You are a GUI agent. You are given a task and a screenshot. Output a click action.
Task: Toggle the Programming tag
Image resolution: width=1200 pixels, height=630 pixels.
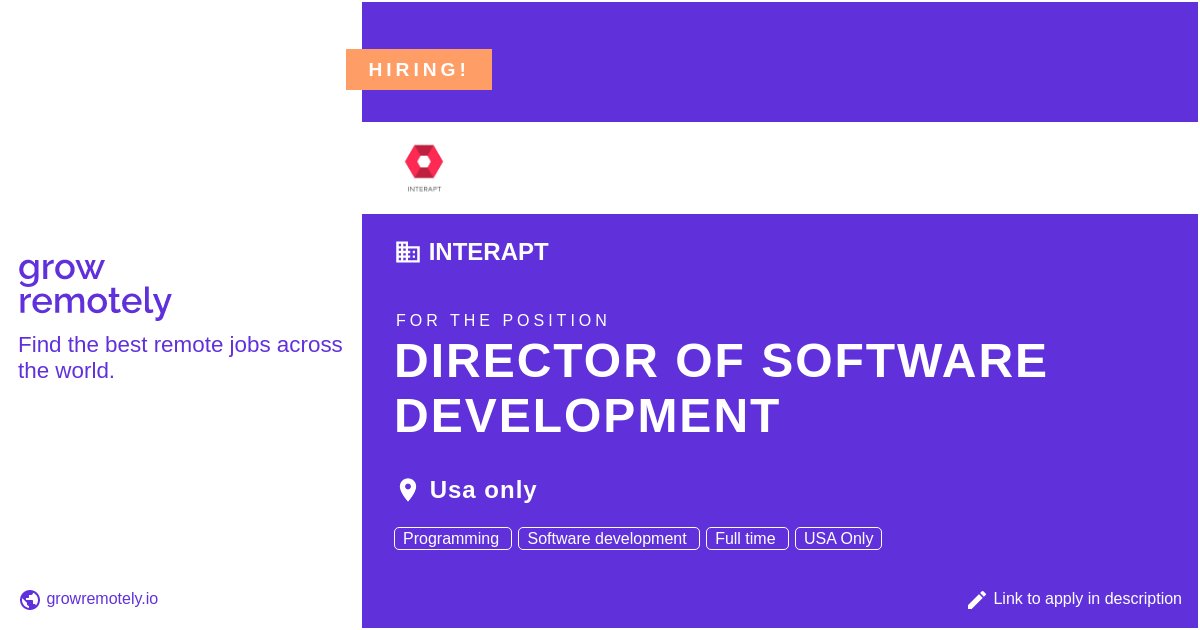pos(451,538)
